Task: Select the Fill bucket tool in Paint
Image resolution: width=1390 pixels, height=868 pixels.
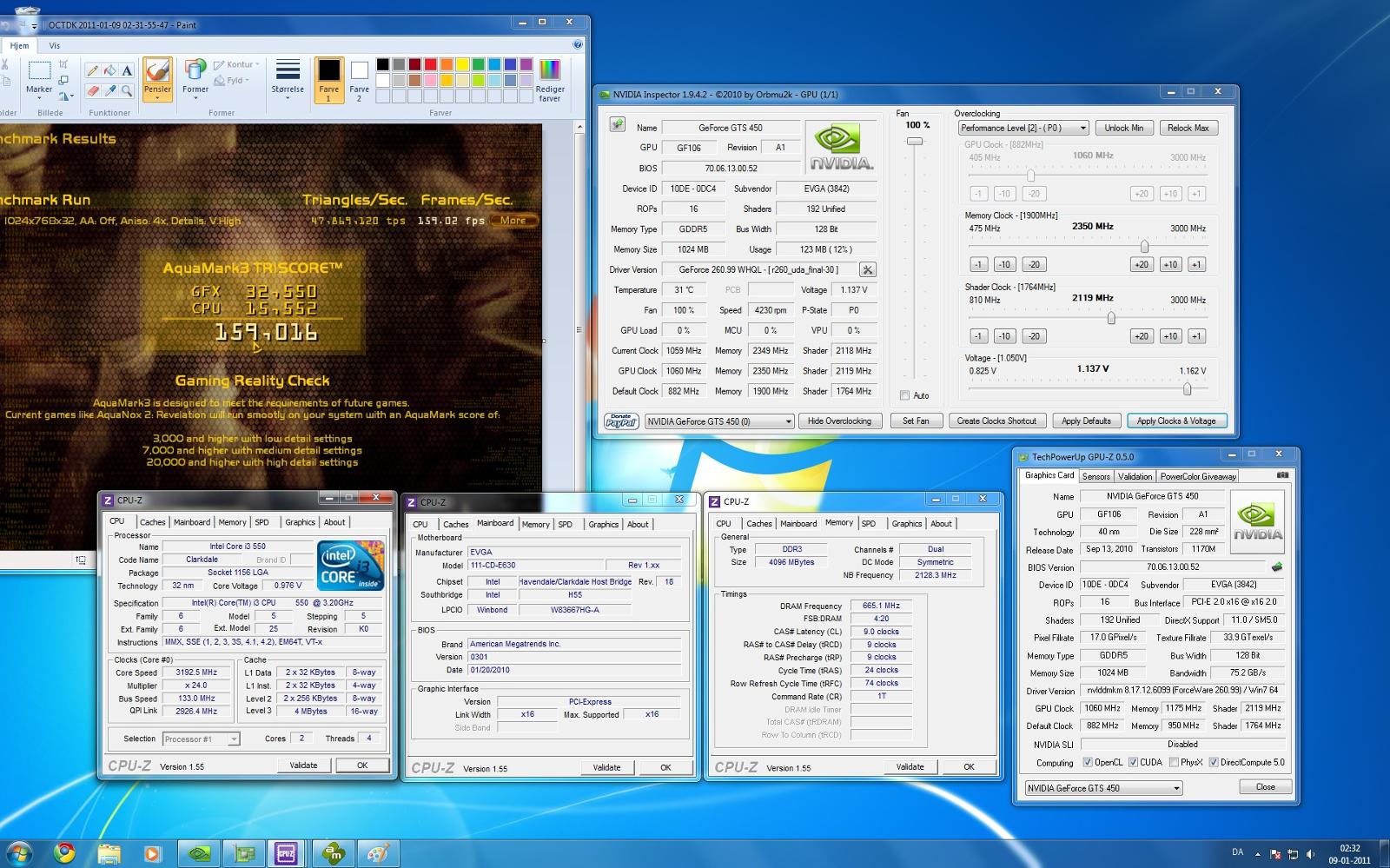Action: click(x=109, y=70)
